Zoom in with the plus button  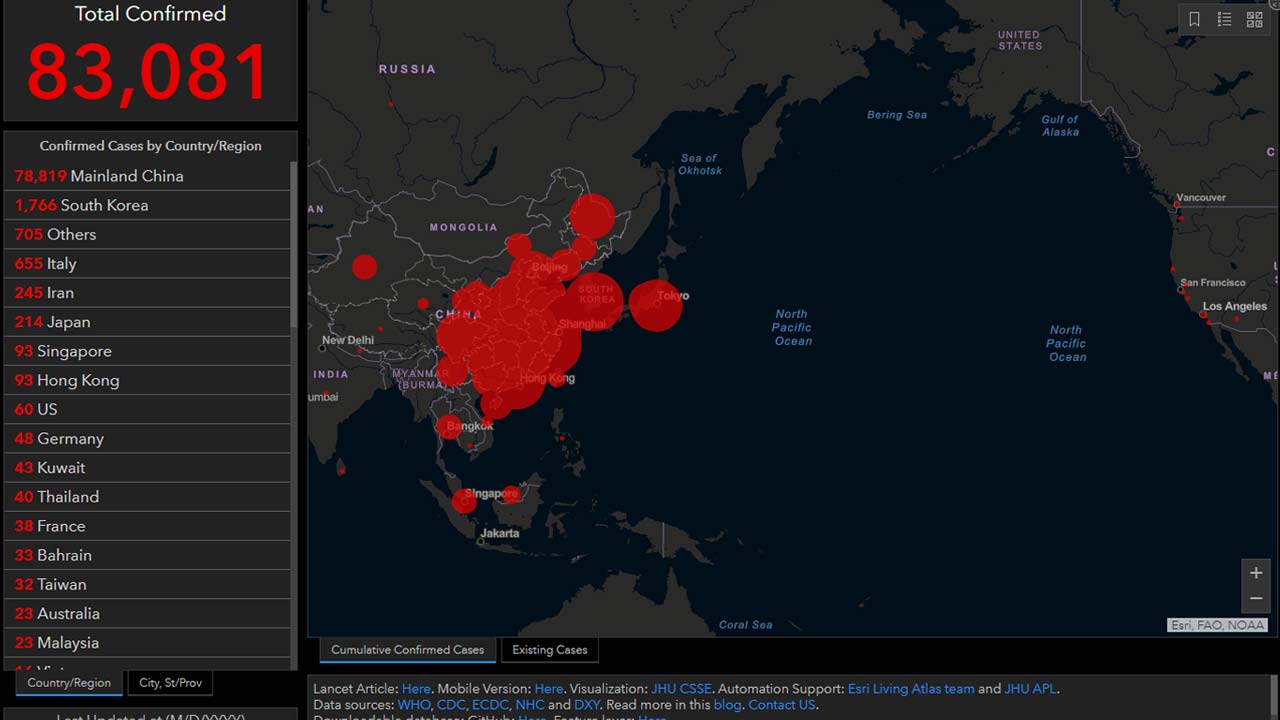(1256, 573)
